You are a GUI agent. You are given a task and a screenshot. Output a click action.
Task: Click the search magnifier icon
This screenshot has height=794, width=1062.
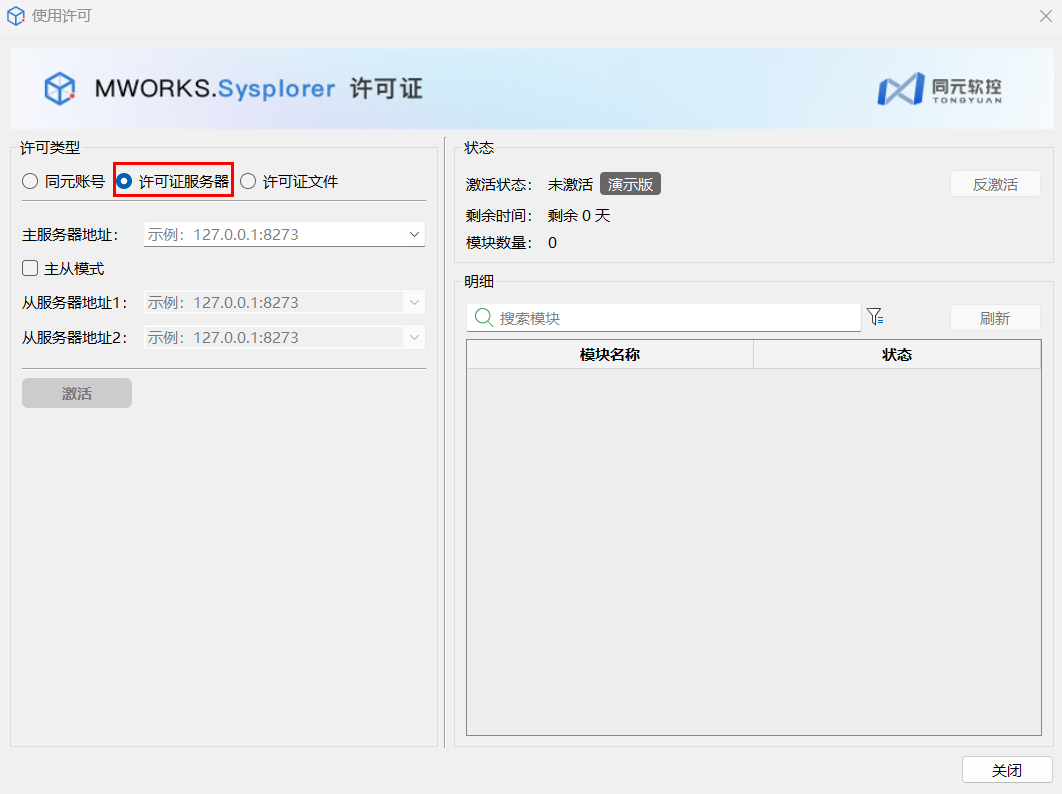483,317
